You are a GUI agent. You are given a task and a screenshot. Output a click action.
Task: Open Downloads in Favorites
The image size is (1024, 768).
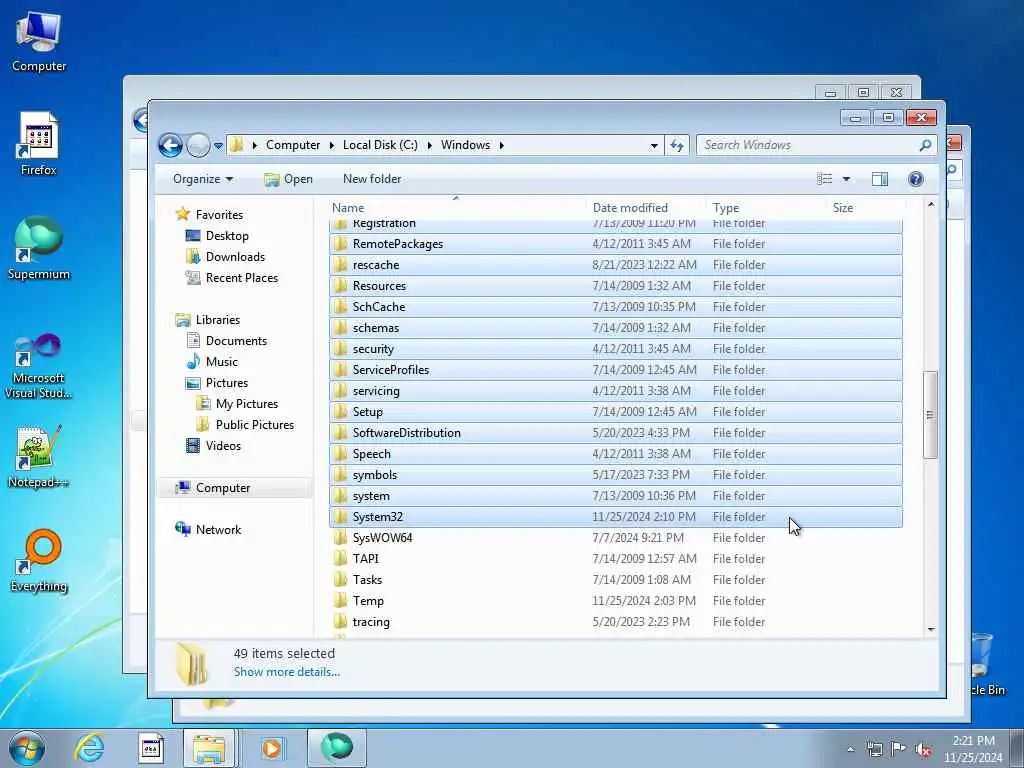(x=235, y=257)
